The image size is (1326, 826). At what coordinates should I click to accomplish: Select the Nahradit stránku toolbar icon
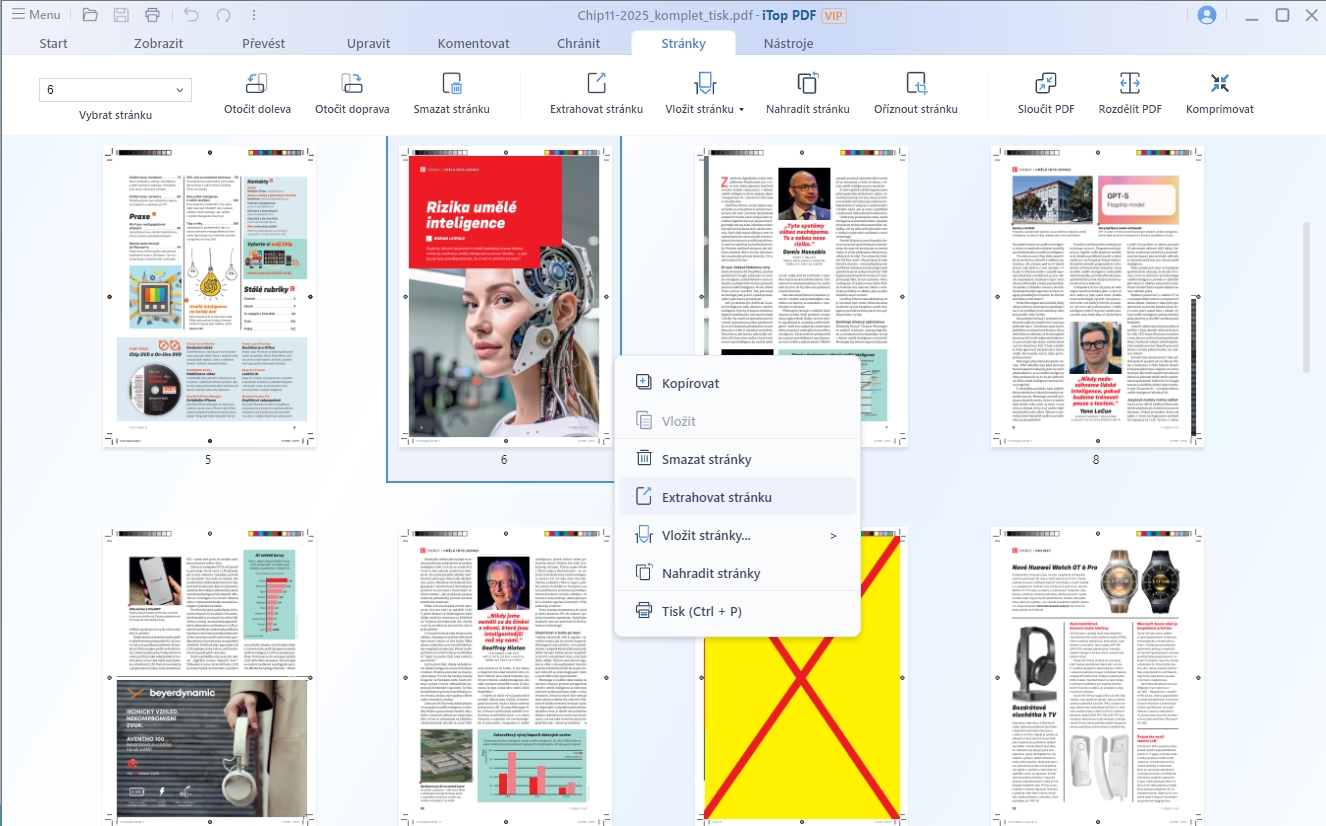tap(807, 84)
